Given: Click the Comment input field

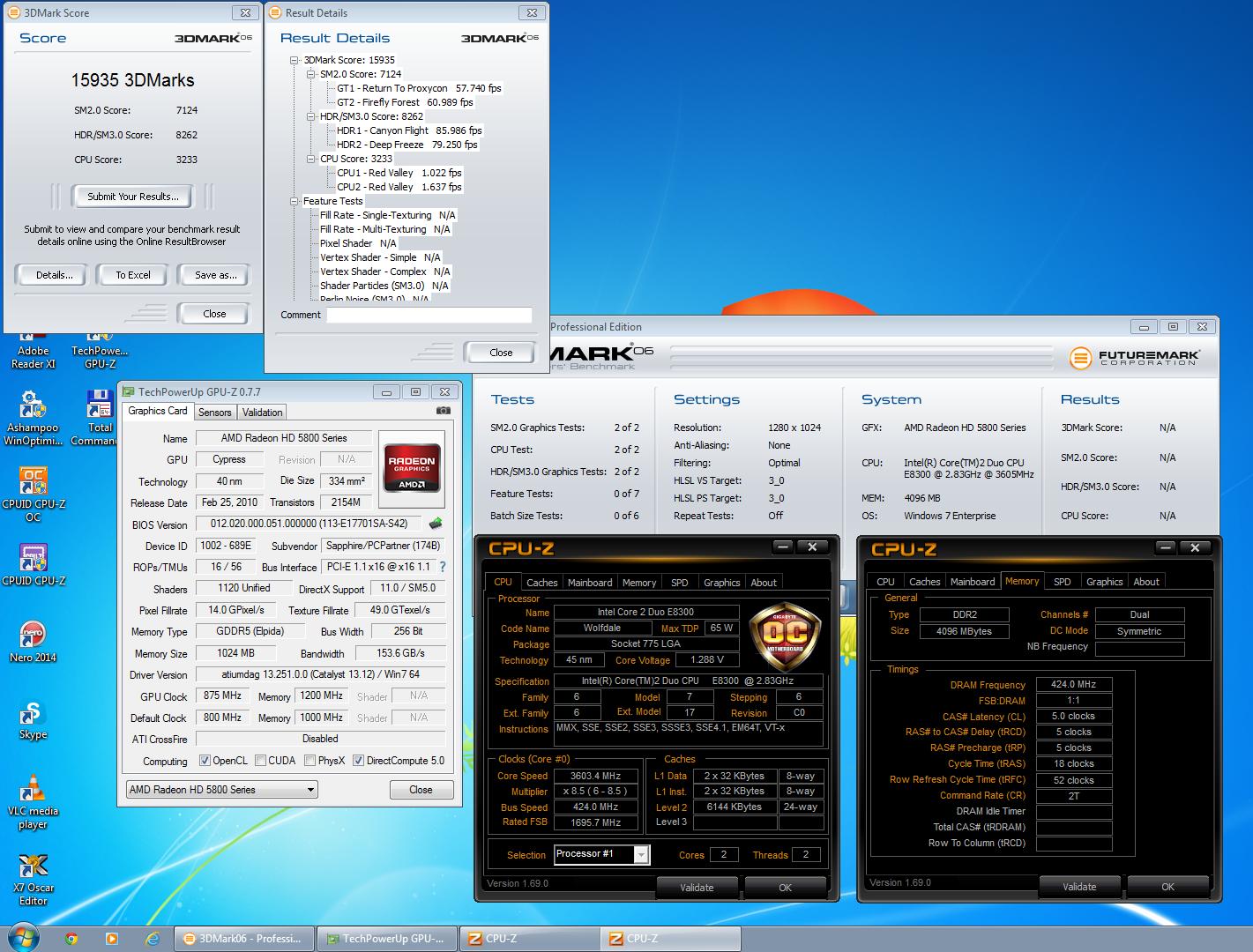Looking at the screenshot, I should coord(429,315).
